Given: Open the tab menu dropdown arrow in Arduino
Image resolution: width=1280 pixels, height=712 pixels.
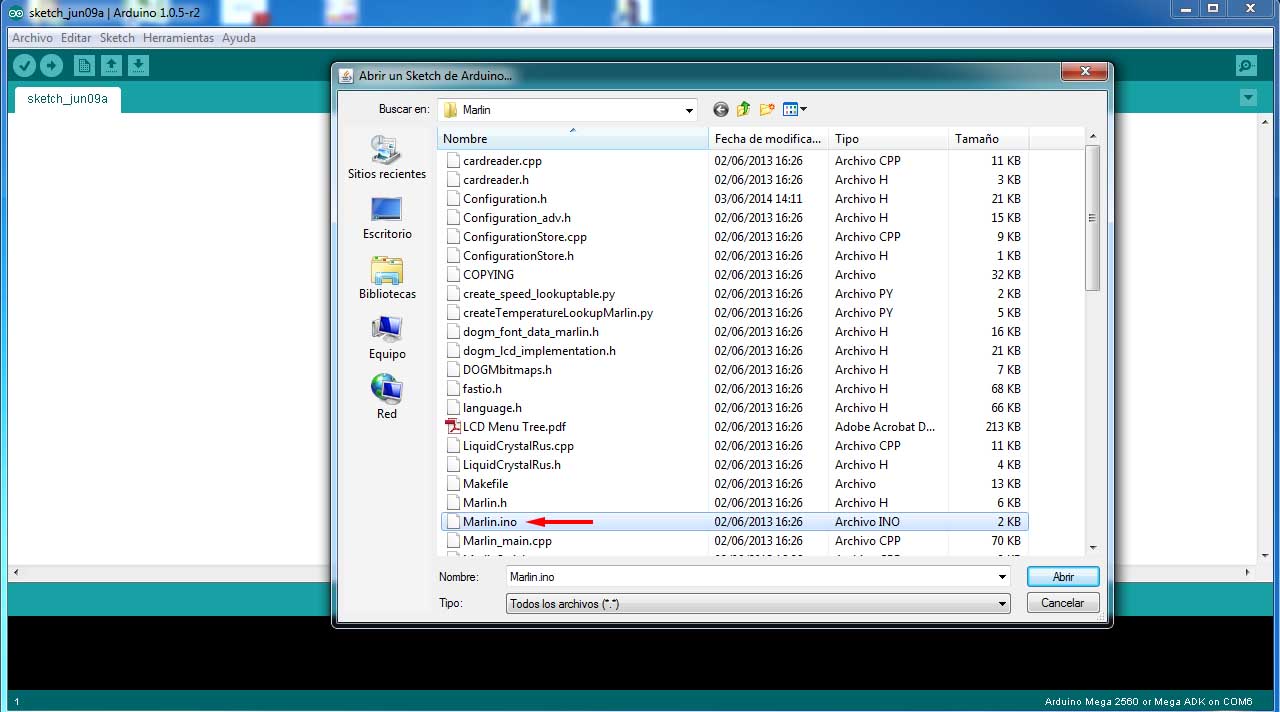Looking at the screenshot, I should [1247, 98].
